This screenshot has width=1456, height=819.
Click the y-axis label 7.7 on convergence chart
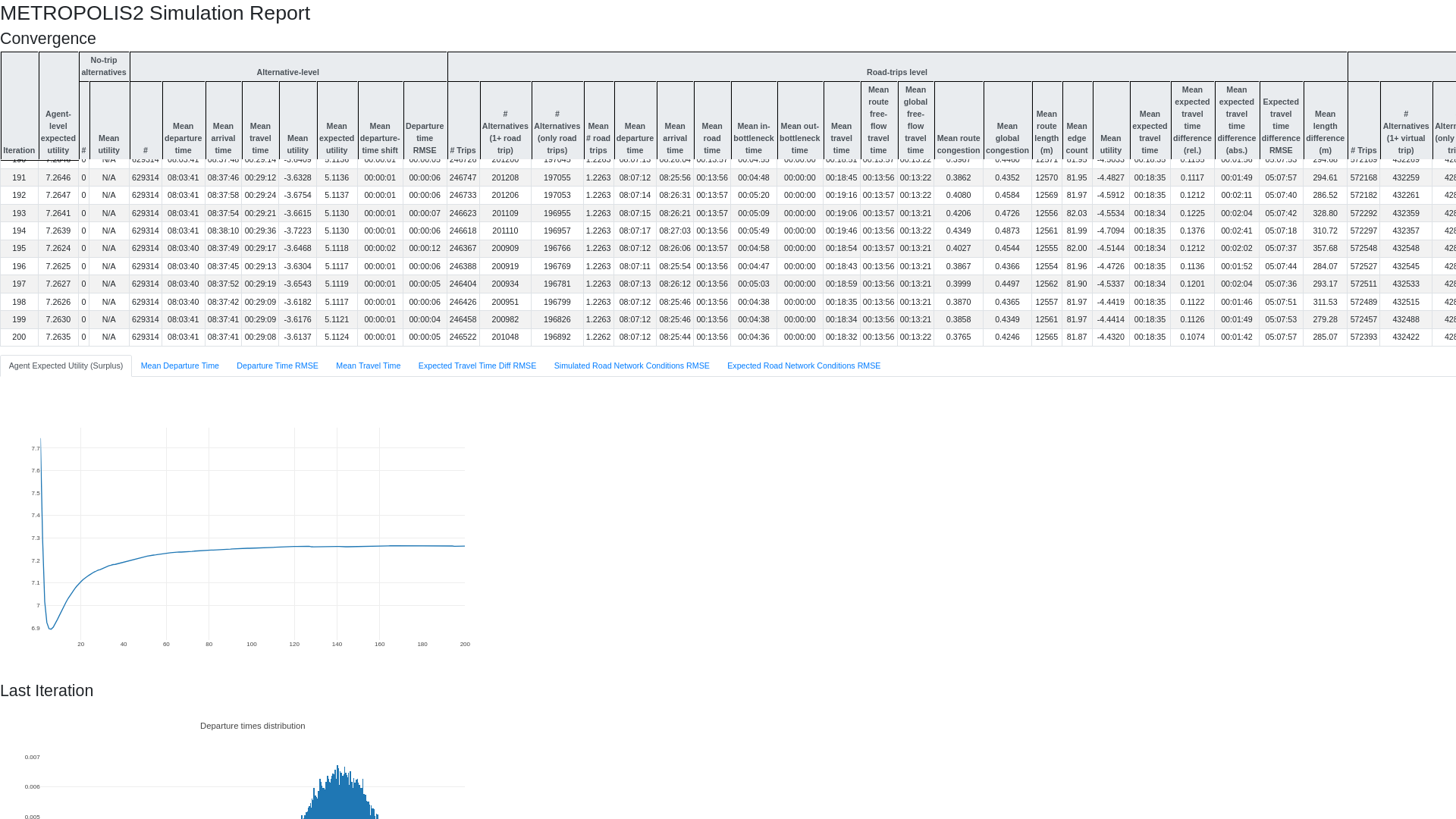pyautogui.click(x=36, y=449)
